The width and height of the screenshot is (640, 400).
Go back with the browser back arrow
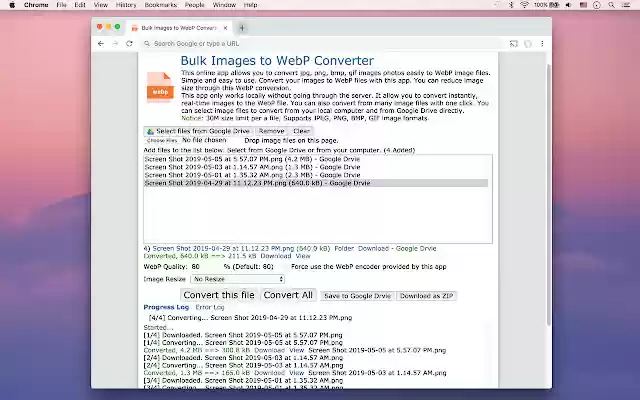coord(101,44)
